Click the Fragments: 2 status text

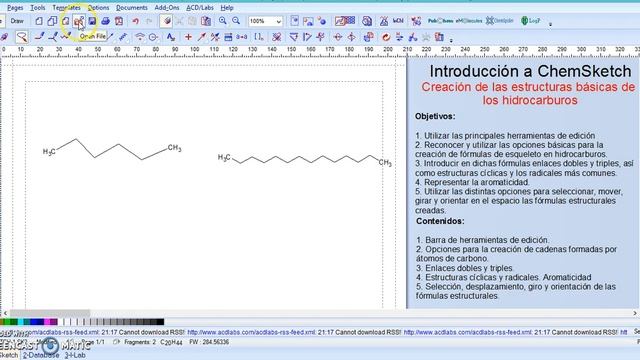[140, 342]
